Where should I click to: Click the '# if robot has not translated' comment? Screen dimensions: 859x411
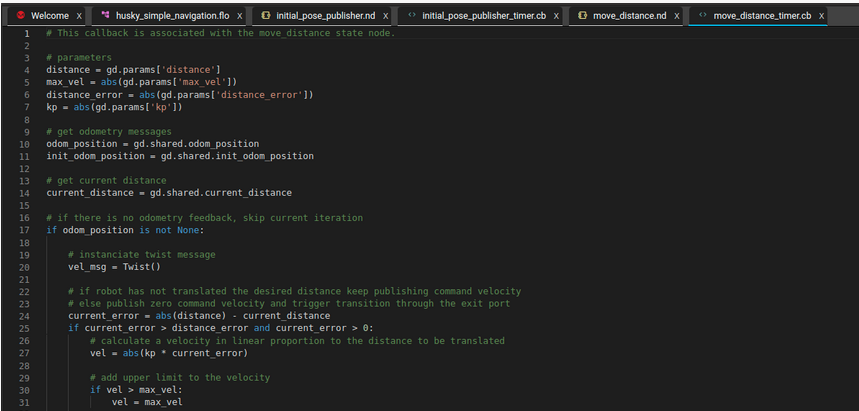(x=295, y=292)
